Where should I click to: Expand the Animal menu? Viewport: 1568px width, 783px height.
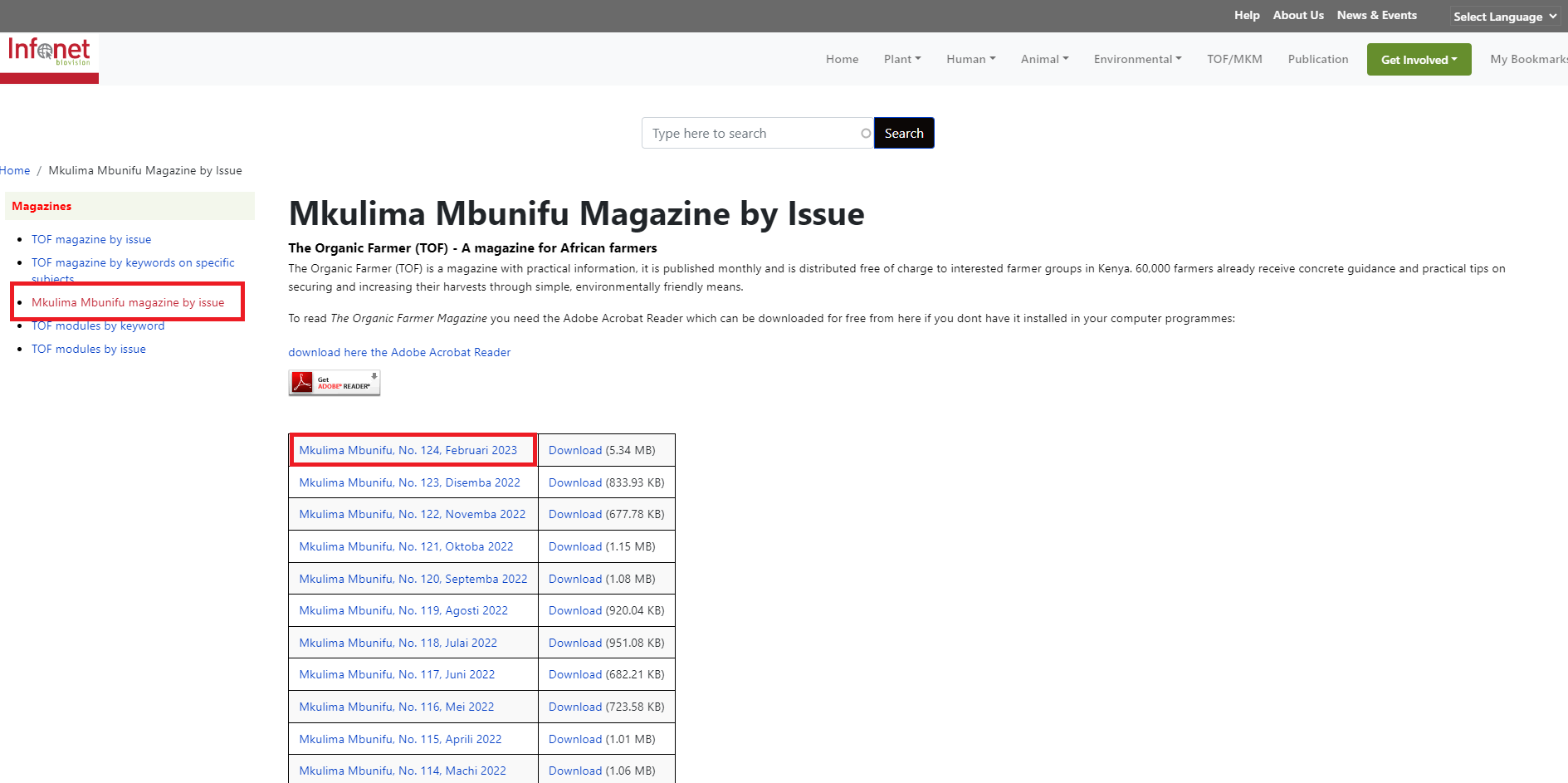[1045, 59]
